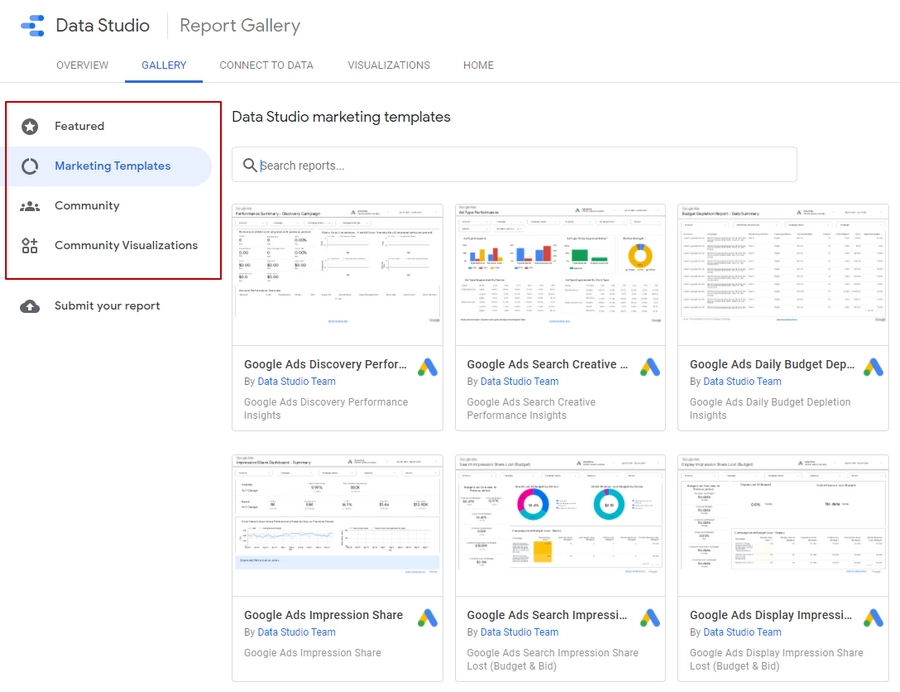Open Google Ads Search Creative report thumbnail
900x692 pixels.
[x=560, y=275]
